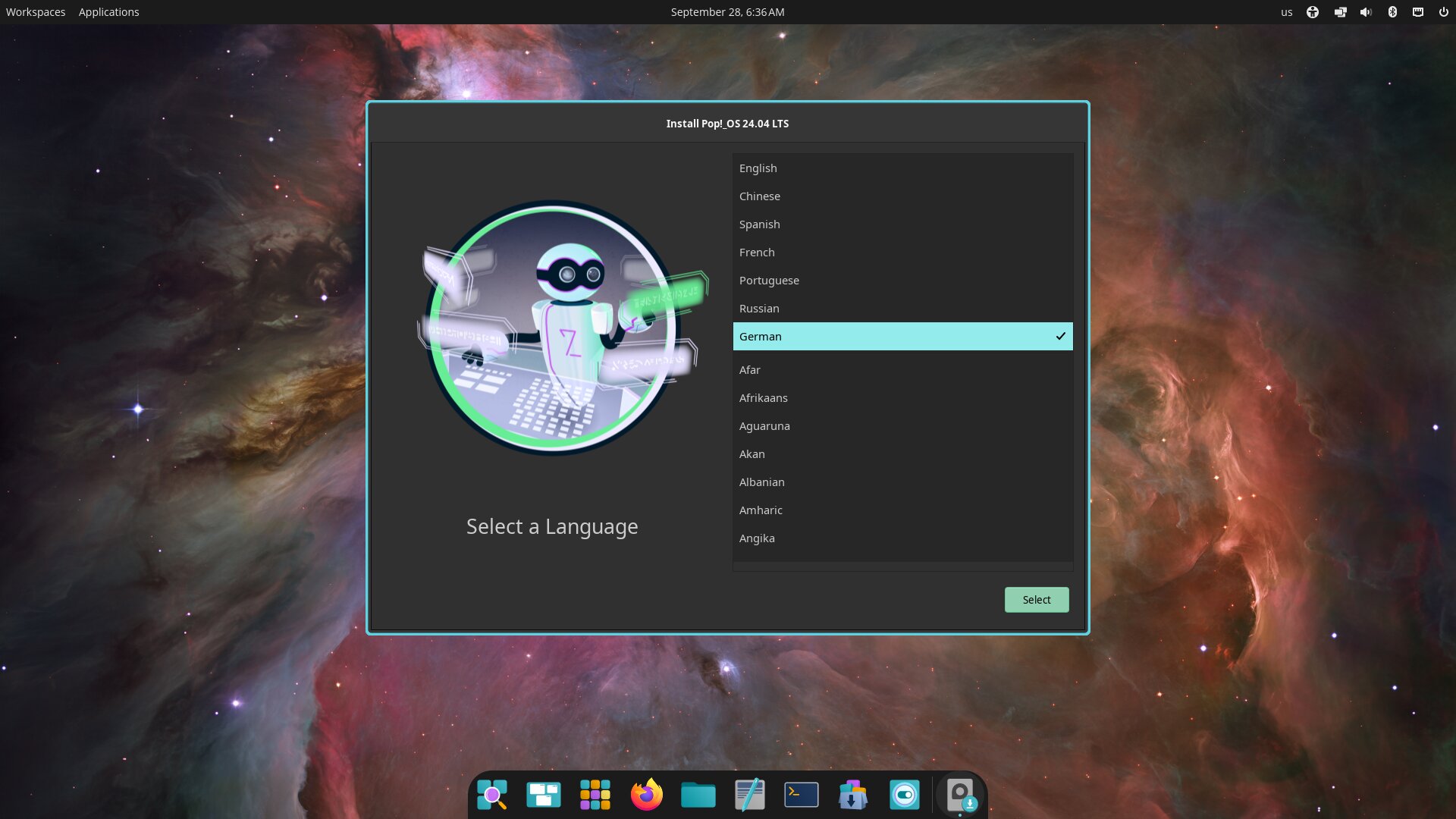The width and height of the screenshot is (1456, 819).
Task: Choose Portuguese in the language list
Action: (x=903, y=281)
